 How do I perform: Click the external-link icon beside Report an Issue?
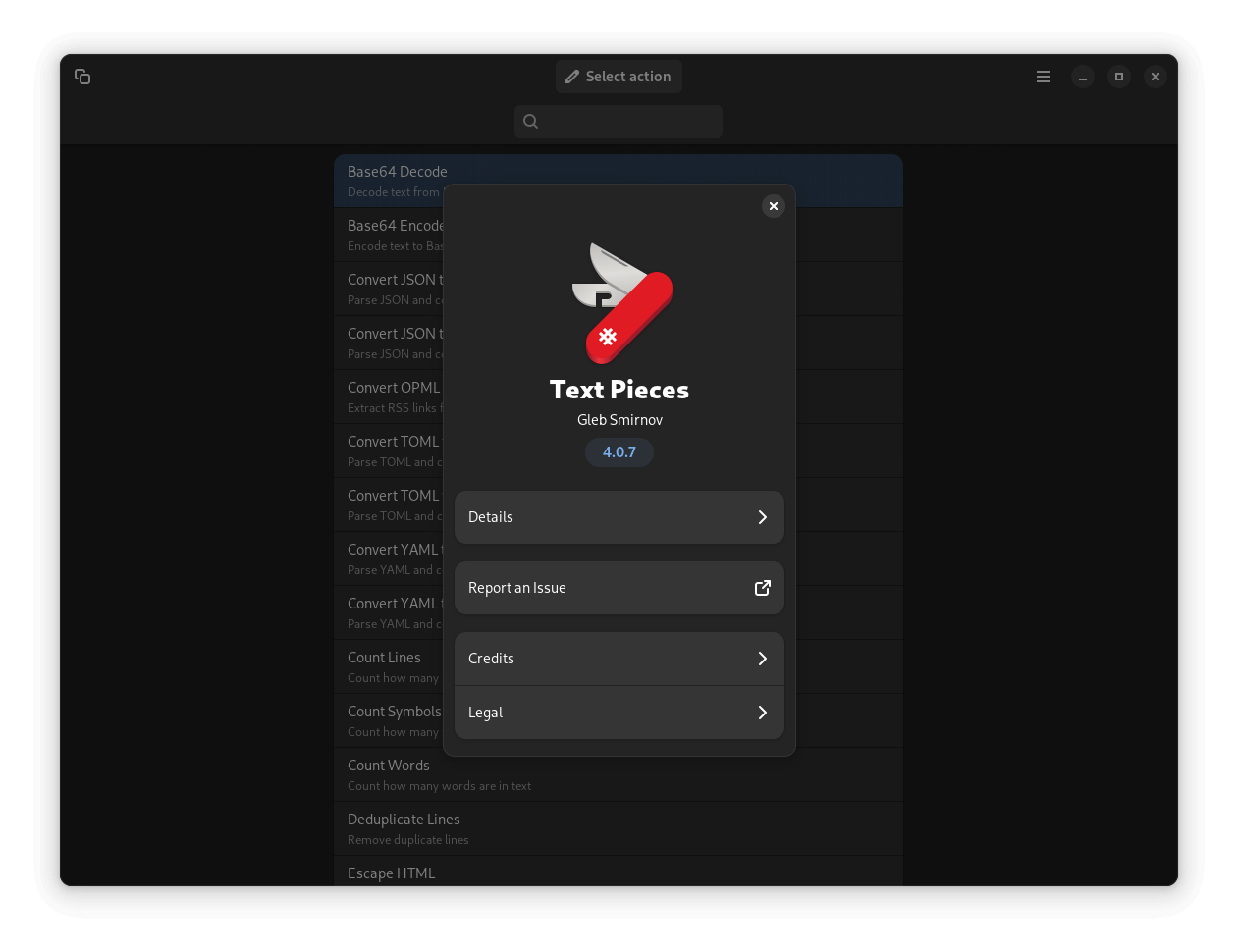(x=763, y=587)
